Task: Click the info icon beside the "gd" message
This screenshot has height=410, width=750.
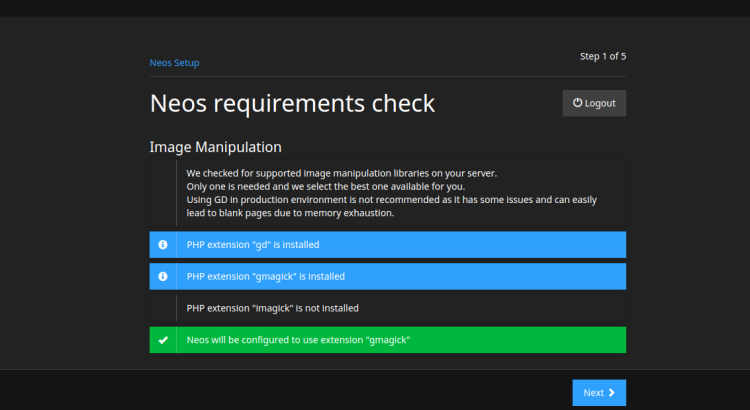Action: (163, 244)
